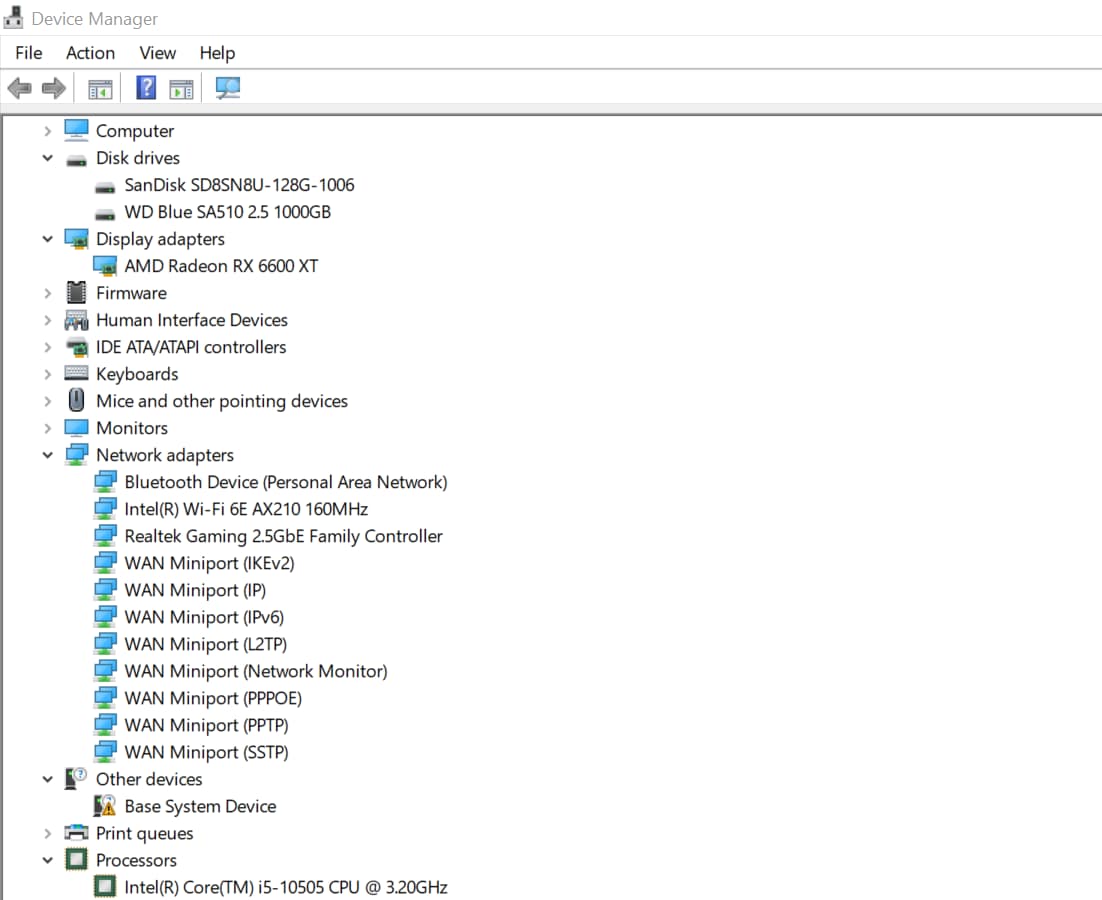
Task: Expand the Keyboards category
Action: point(47,374)
